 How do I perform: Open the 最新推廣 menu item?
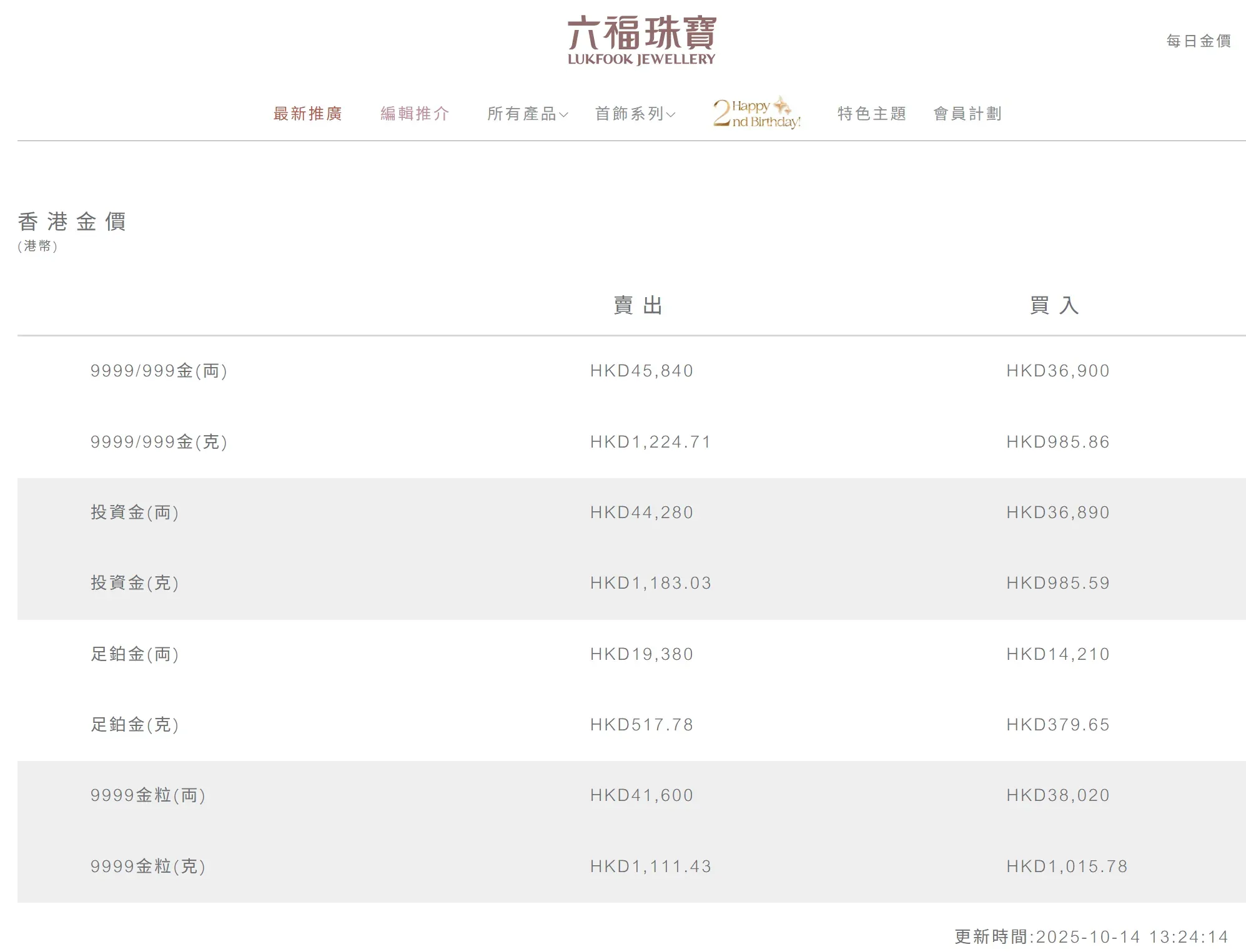(307, 114)
